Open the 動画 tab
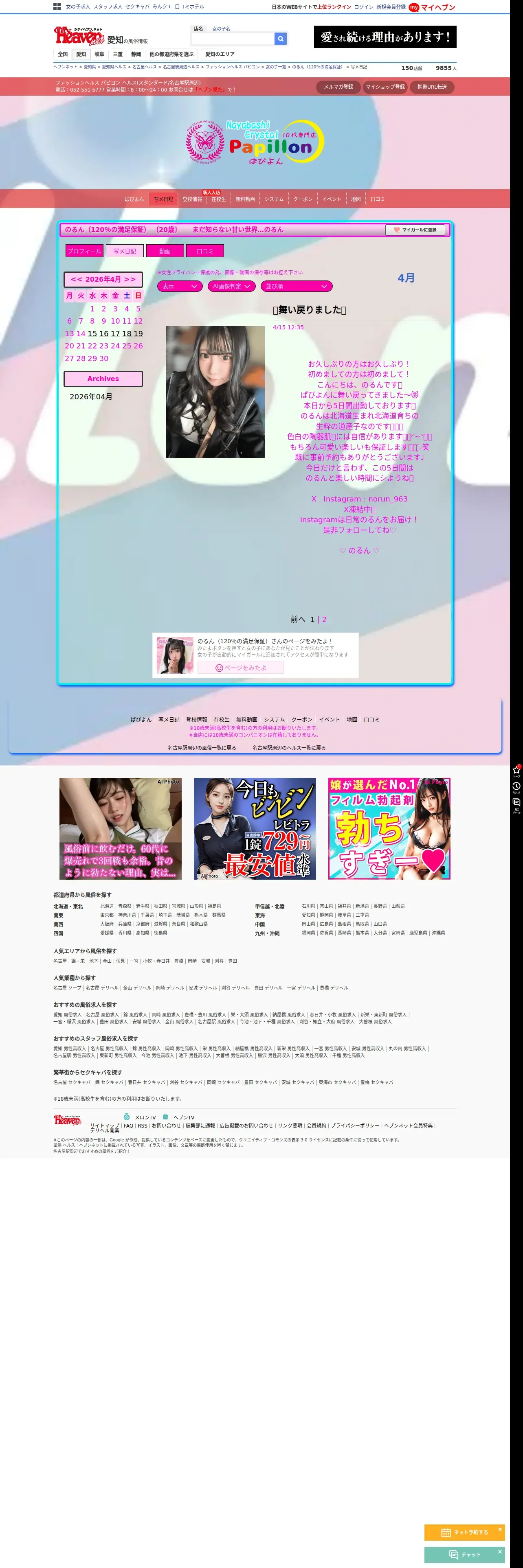The height and width of the screenshot is (1568, 523). [x=165, y=251]
